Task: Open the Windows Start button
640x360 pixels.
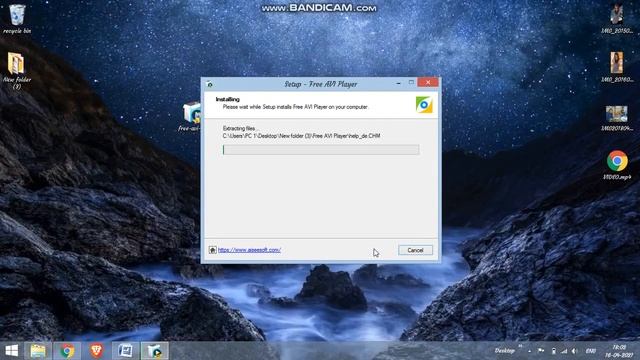Action: (x=12, y=351)
